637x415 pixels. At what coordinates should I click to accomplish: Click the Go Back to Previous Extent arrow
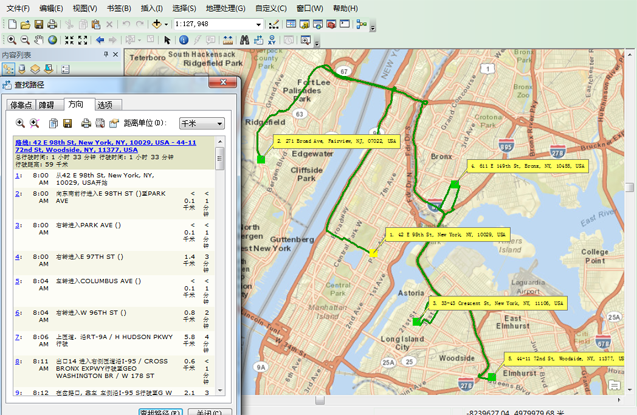click(x=98, y=40)
